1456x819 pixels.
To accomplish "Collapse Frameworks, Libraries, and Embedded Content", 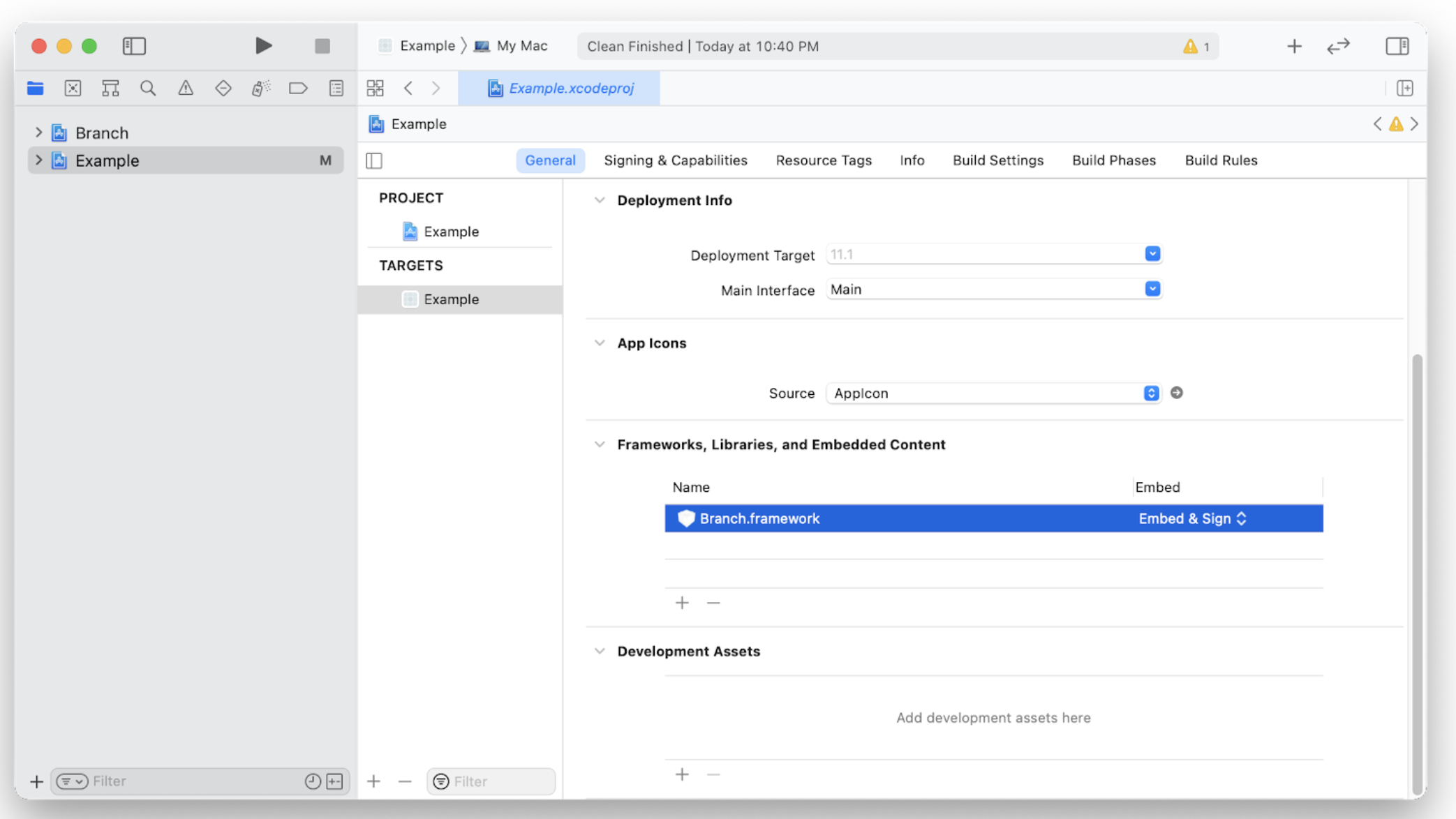I will tap(600, 444).
